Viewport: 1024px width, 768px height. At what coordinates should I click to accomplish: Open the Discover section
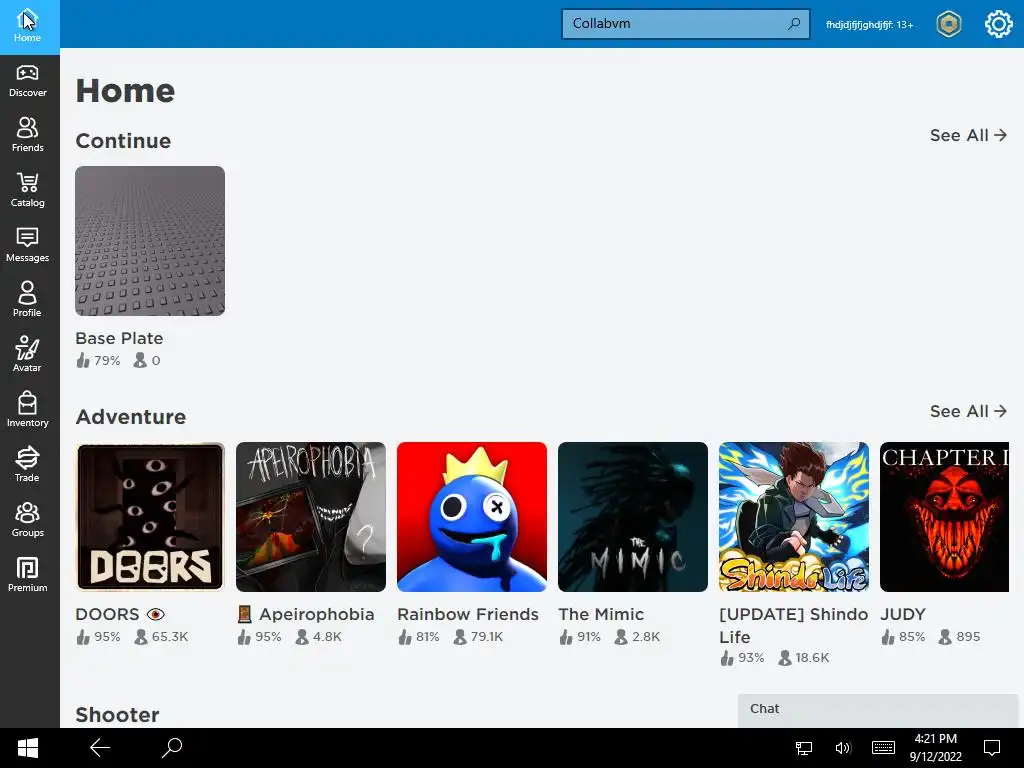pyautogui.click(x=27, y=82)
